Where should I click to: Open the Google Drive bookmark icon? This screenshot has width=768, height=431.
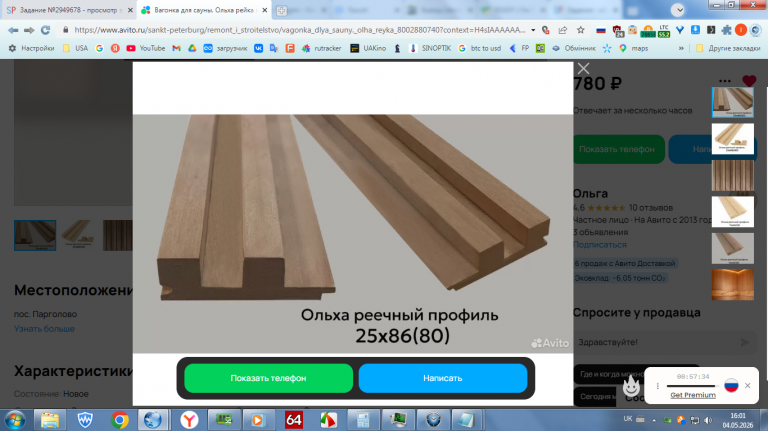[x=192, y=48]
